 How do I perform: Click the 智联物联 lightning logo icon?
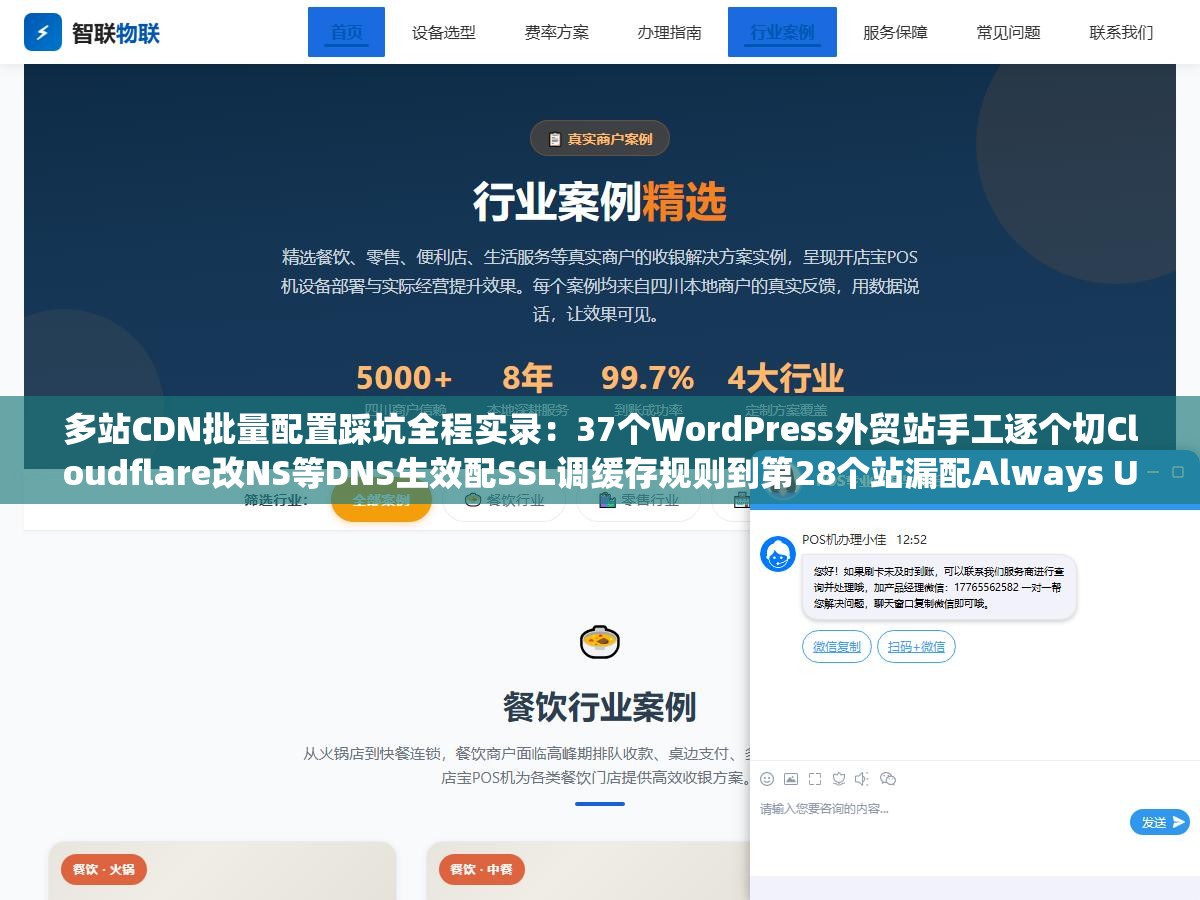43,32
